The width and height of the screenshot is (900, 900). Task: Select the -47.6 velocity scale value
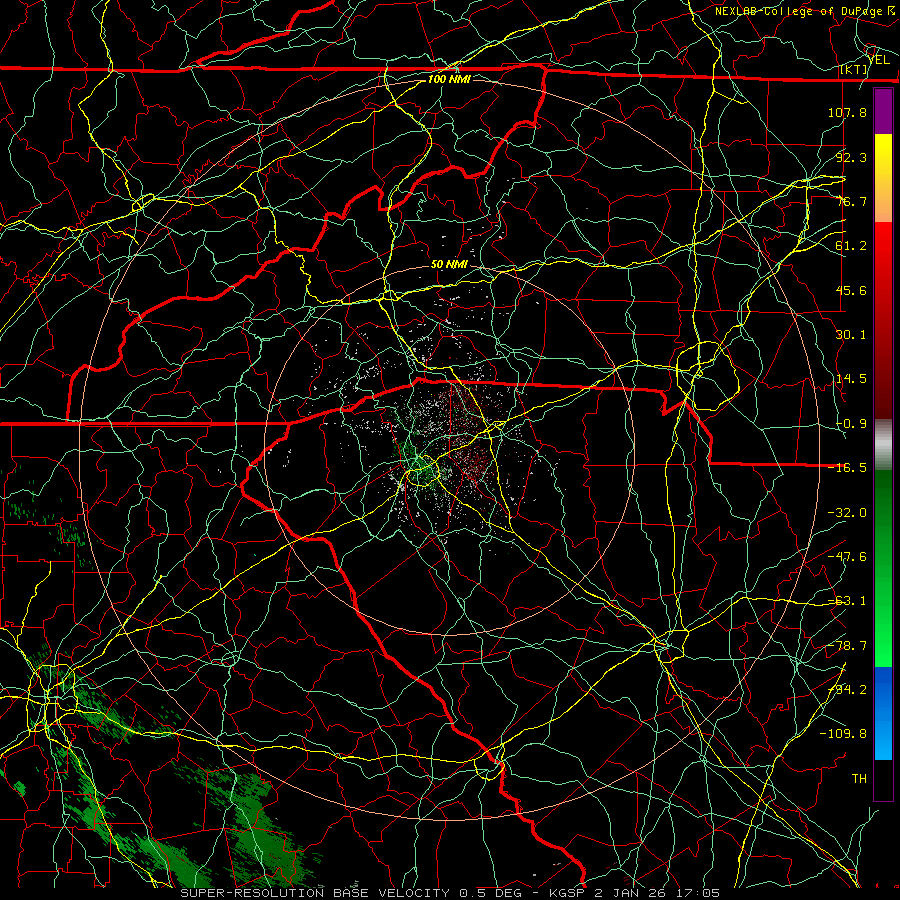847,557
